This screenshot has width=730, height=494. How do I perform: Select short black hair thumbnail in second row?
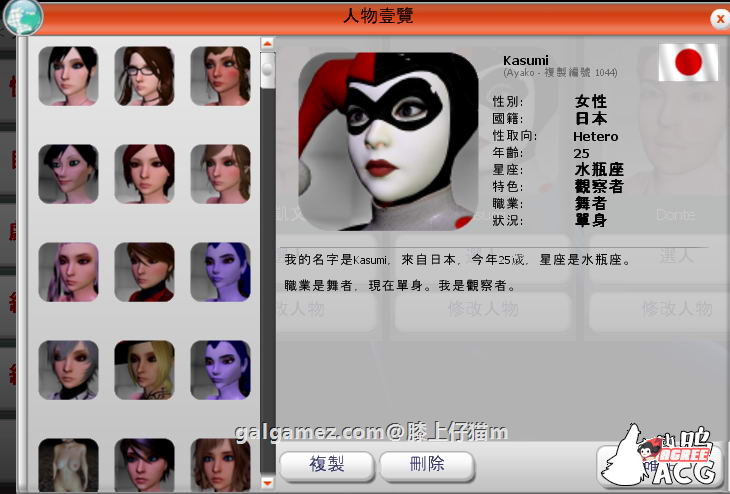[68, 174]
